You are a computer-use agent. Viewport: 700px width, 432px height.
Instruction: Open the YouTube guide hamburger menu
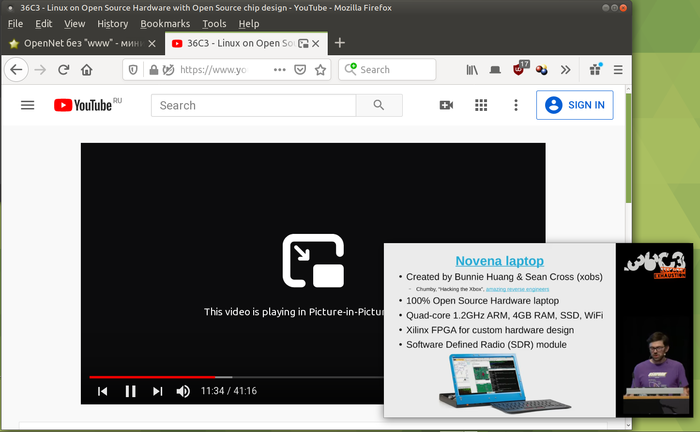tap(27, 105)
